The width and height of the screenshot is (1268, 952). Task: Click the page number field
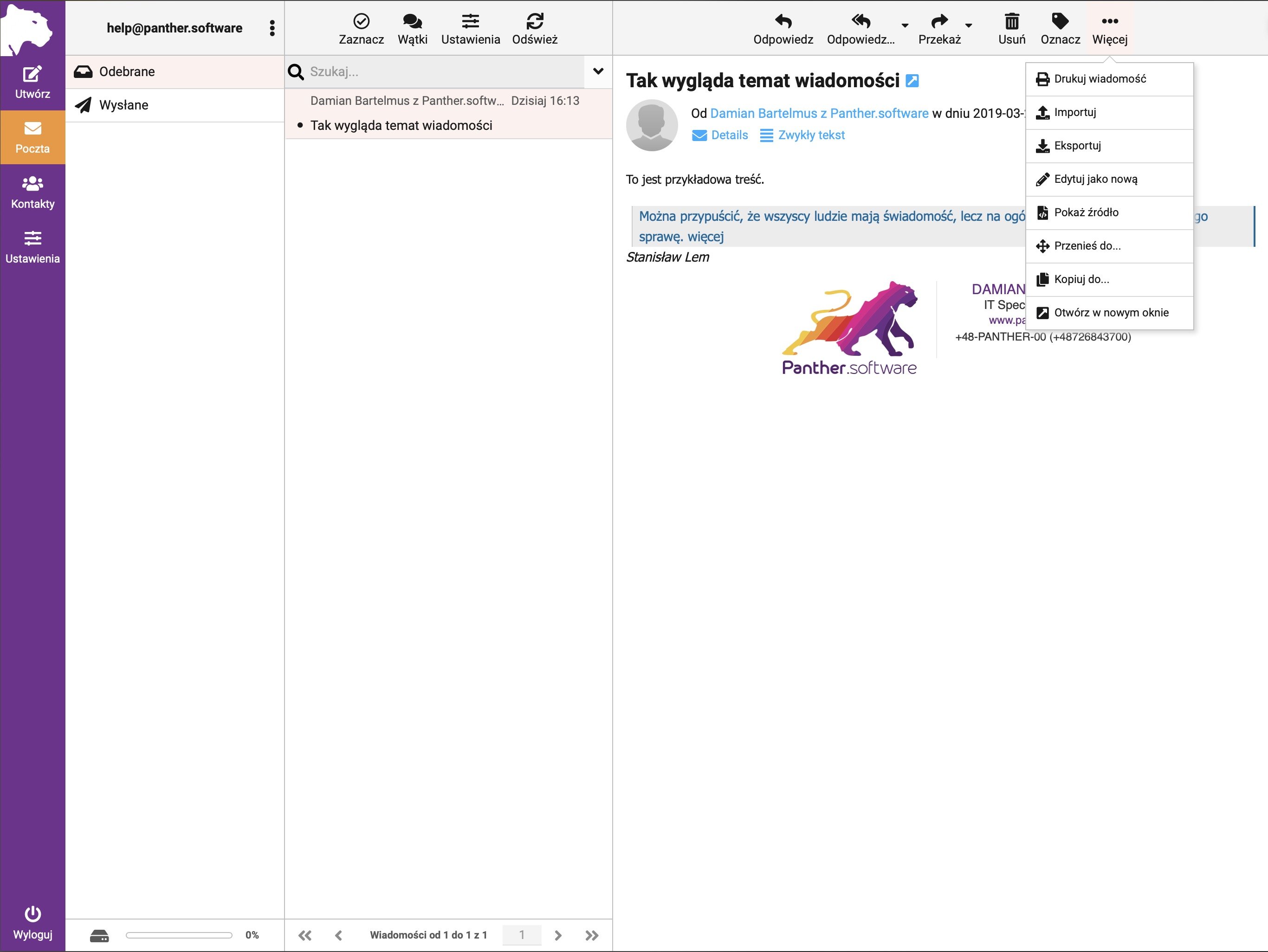point(522,935)
